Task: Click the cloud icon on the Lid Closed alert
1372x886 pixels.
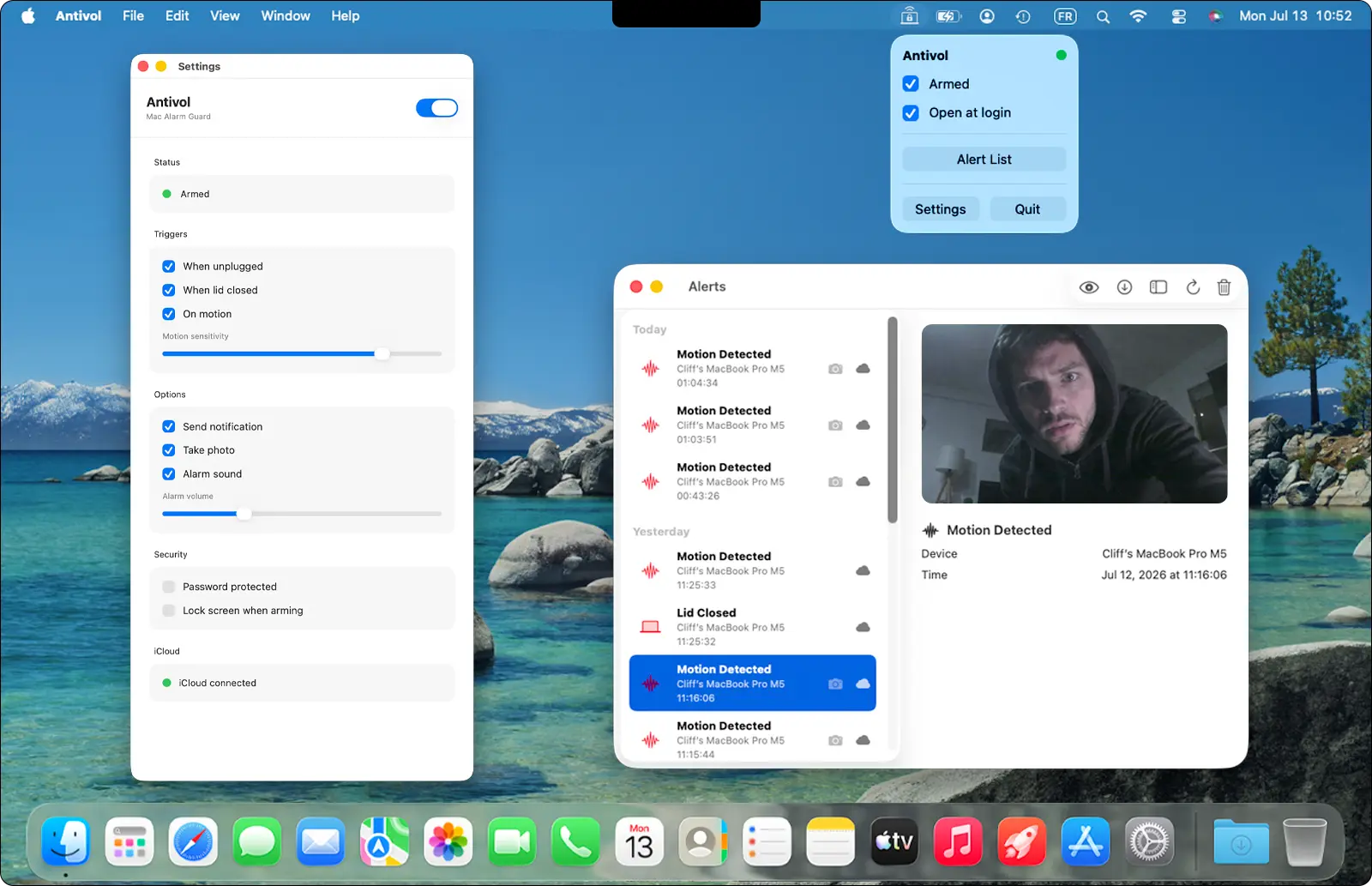Action: point(863,627)
